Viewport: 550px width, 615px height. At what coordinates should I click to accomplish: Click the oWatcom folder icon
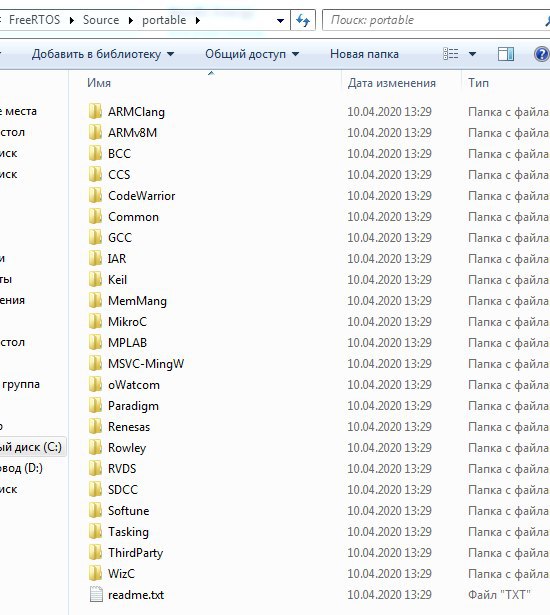tap(95, 384)
